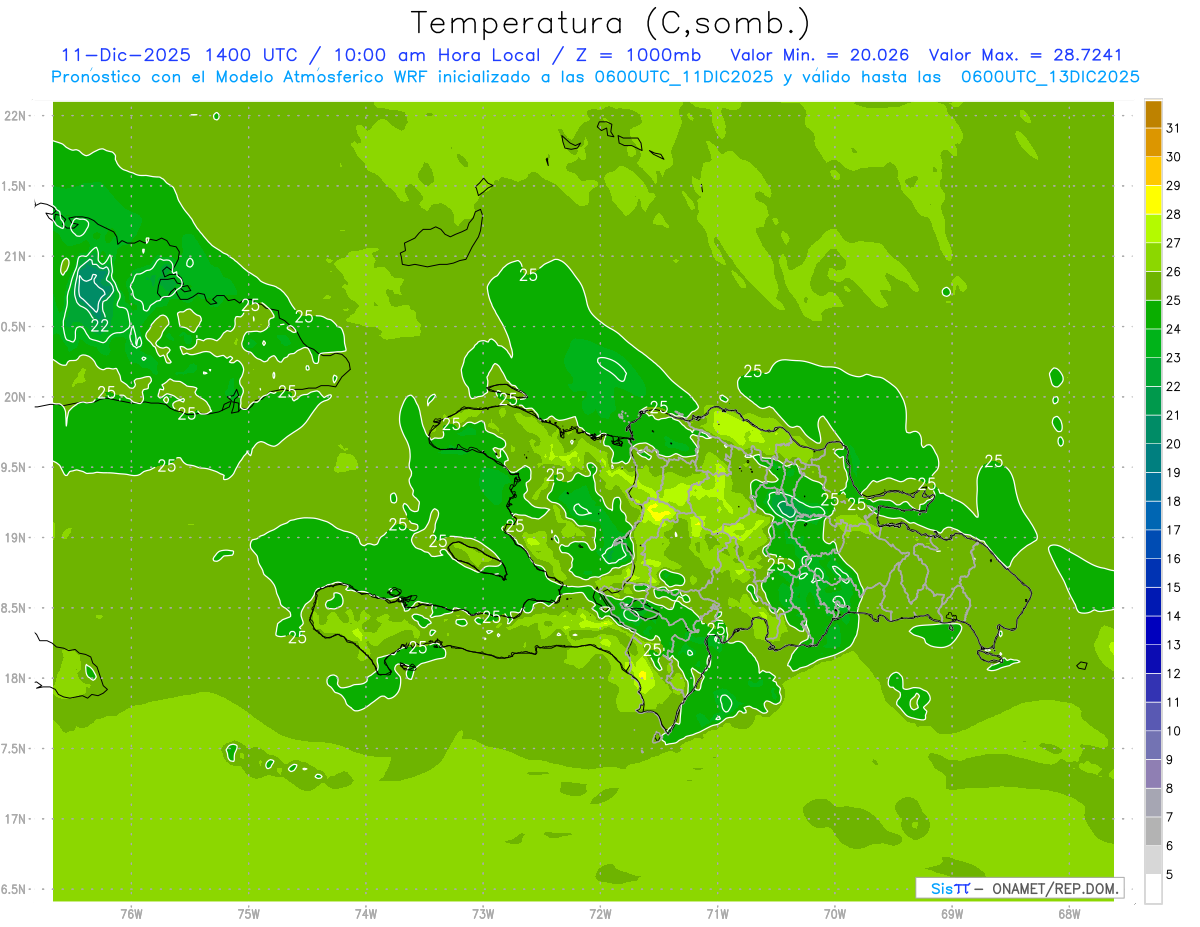Click the "10:00 am Hora Local" text
The image size is (1200, 927).
click(x=435, y=55)
